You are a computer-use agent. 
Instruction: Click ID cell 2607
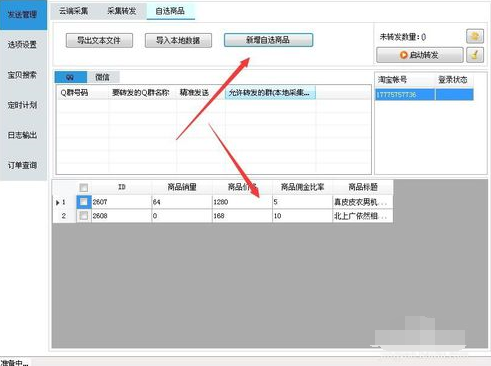click(x=122, y=202)
